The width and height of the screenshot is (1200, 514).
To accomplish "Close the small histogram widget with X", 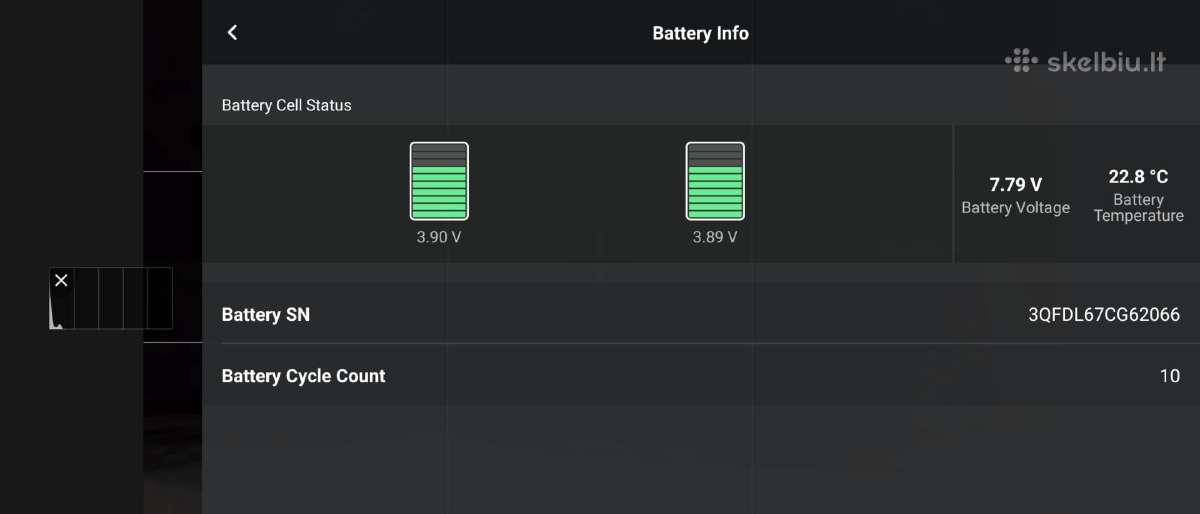I will point(61,280).
